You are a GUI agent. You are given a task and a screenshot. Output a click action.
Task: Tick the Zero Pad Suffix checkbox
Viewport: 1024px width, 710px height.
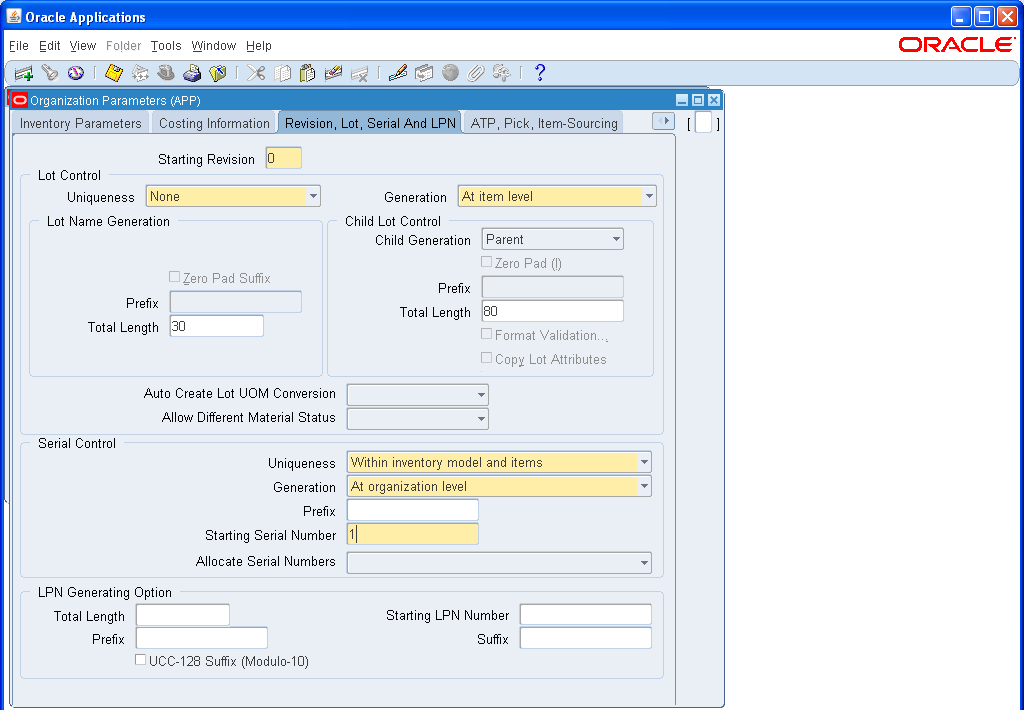point(174,277)
